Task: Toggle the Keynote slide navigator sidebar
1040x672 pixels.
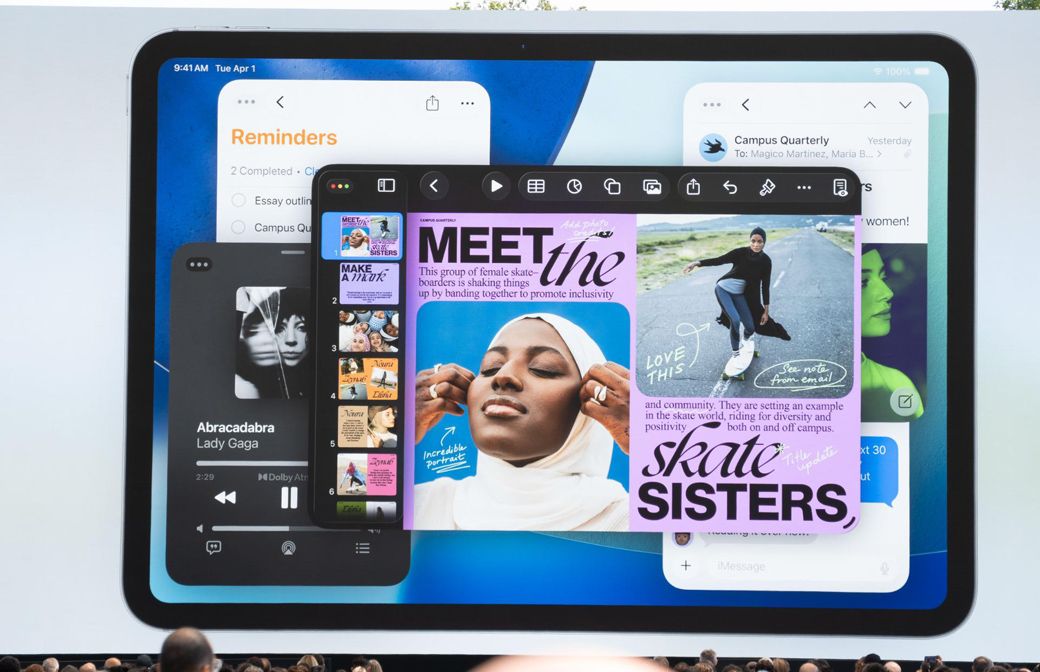Action: point(386,186)
